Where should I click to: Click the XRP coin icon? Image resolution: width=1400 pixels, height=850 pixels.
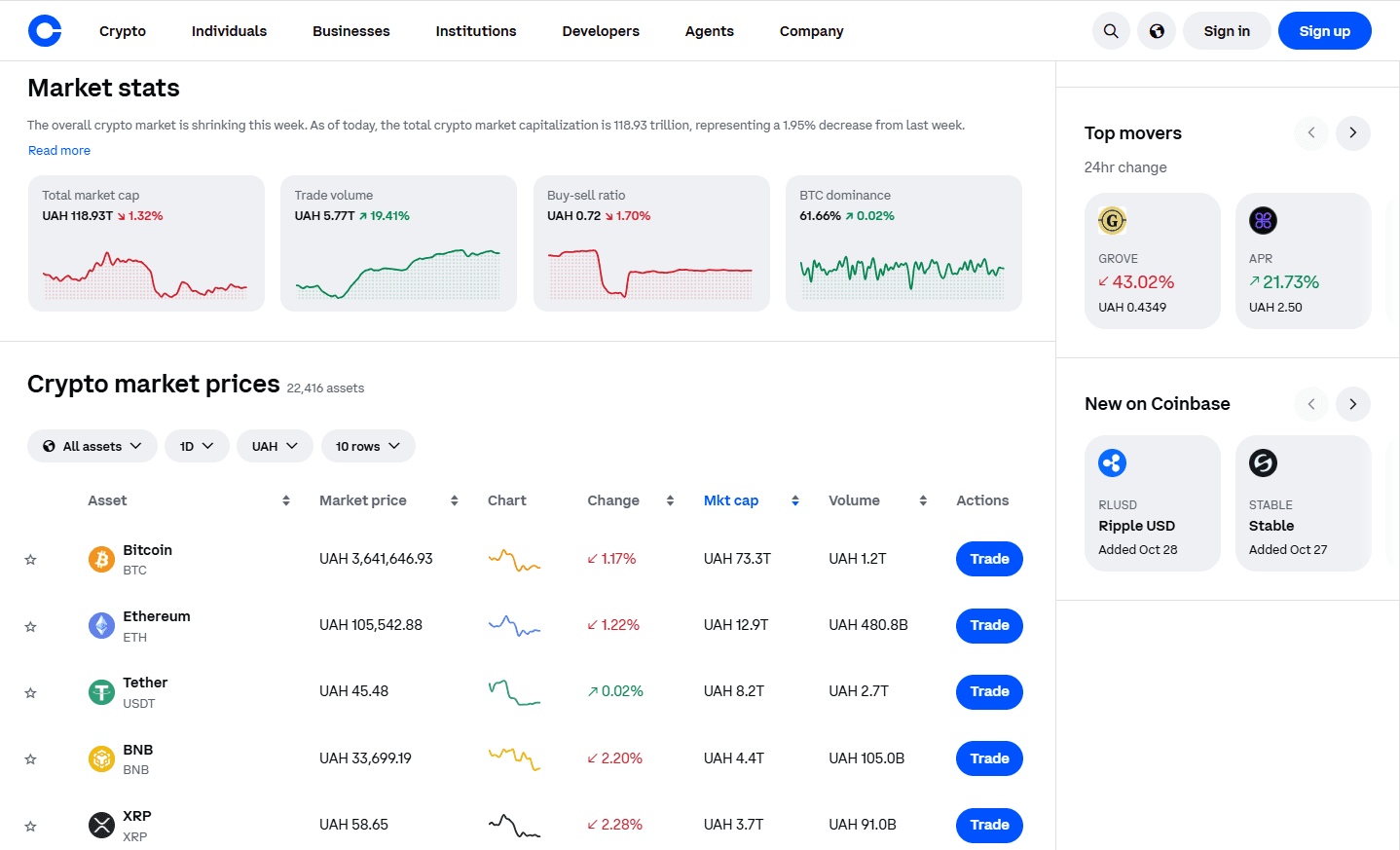coord(101,825)
